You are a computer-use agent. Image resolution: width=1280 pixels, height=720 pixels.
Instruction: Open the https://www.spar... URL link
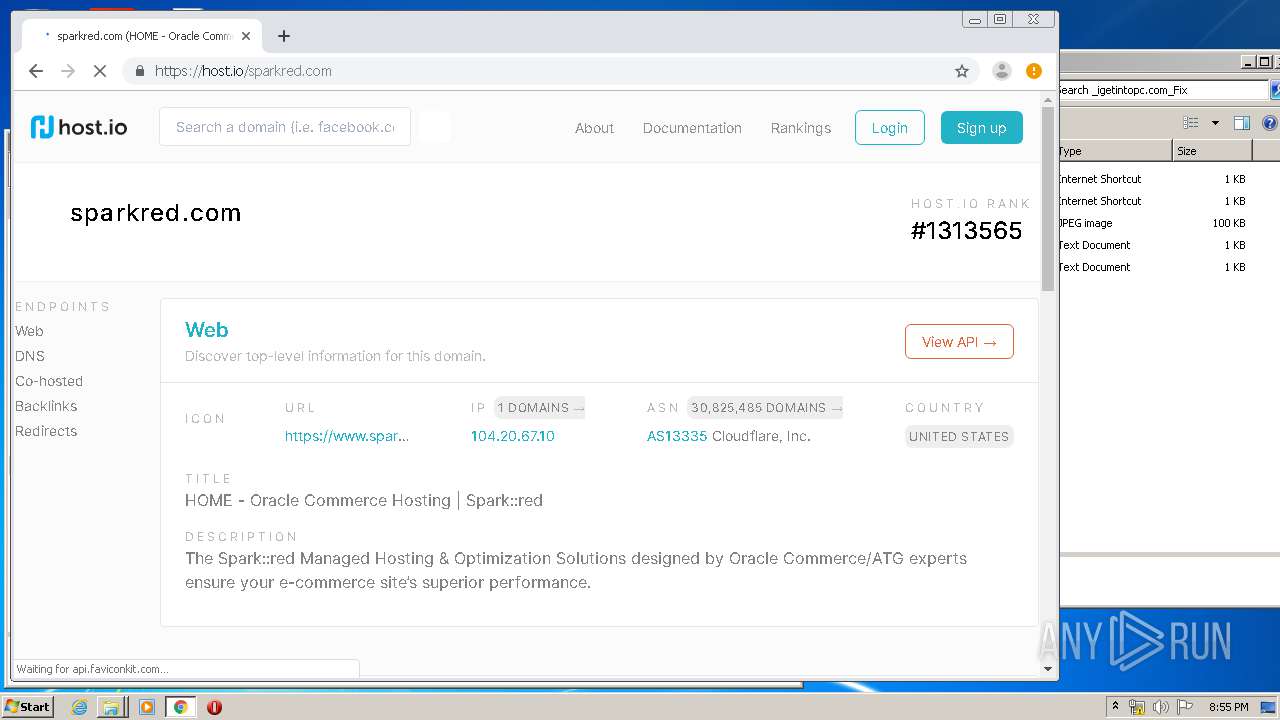pyautogui.click(x=347, y=436)
